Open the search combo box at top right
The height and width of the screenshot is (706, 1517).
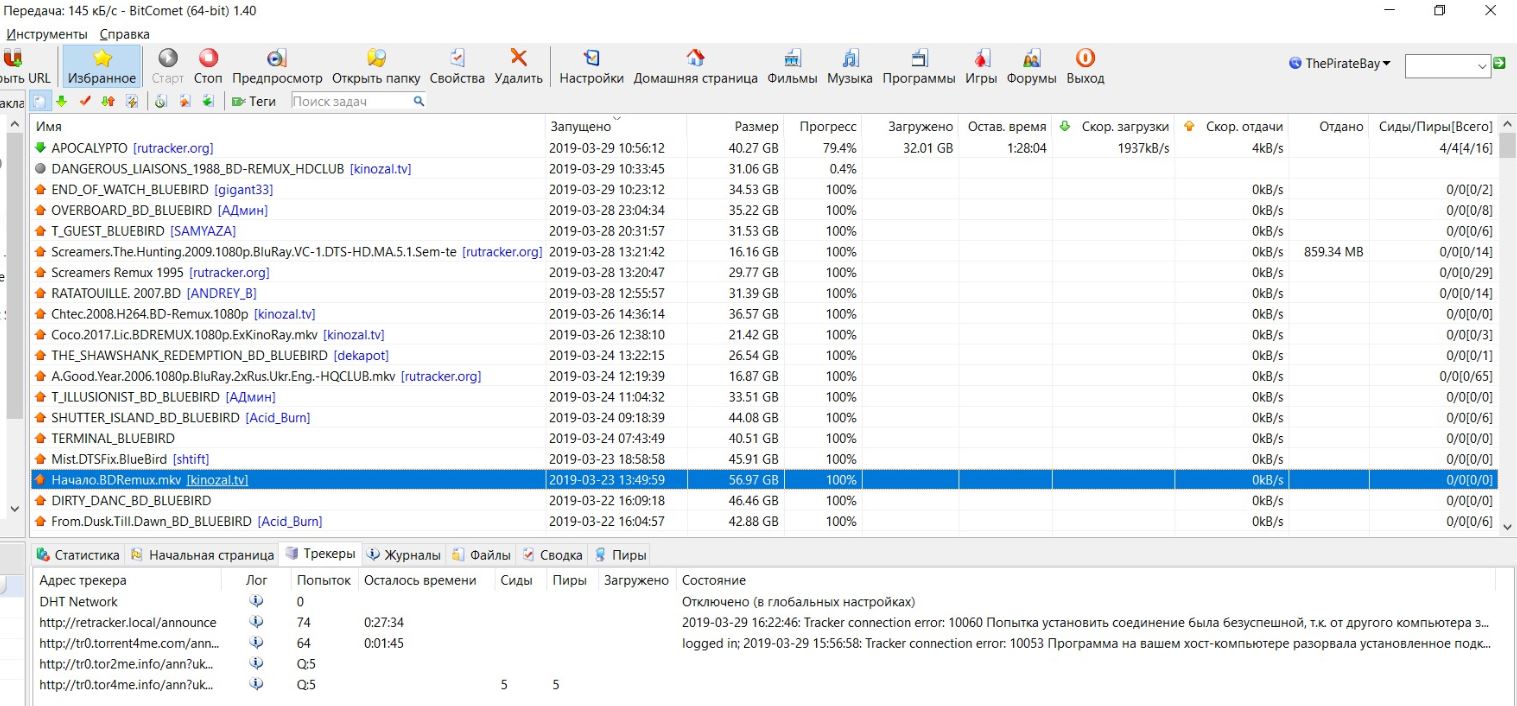[x=1447, y=66]
